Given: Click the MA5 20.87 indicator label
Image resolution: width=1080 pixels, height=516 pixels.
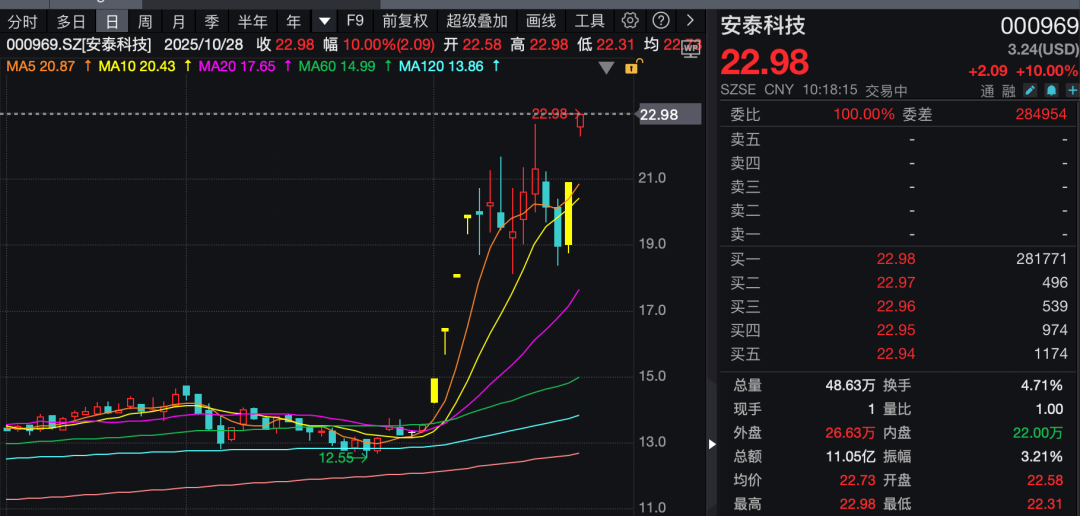Looking at the screenshot, I should 41,67.
